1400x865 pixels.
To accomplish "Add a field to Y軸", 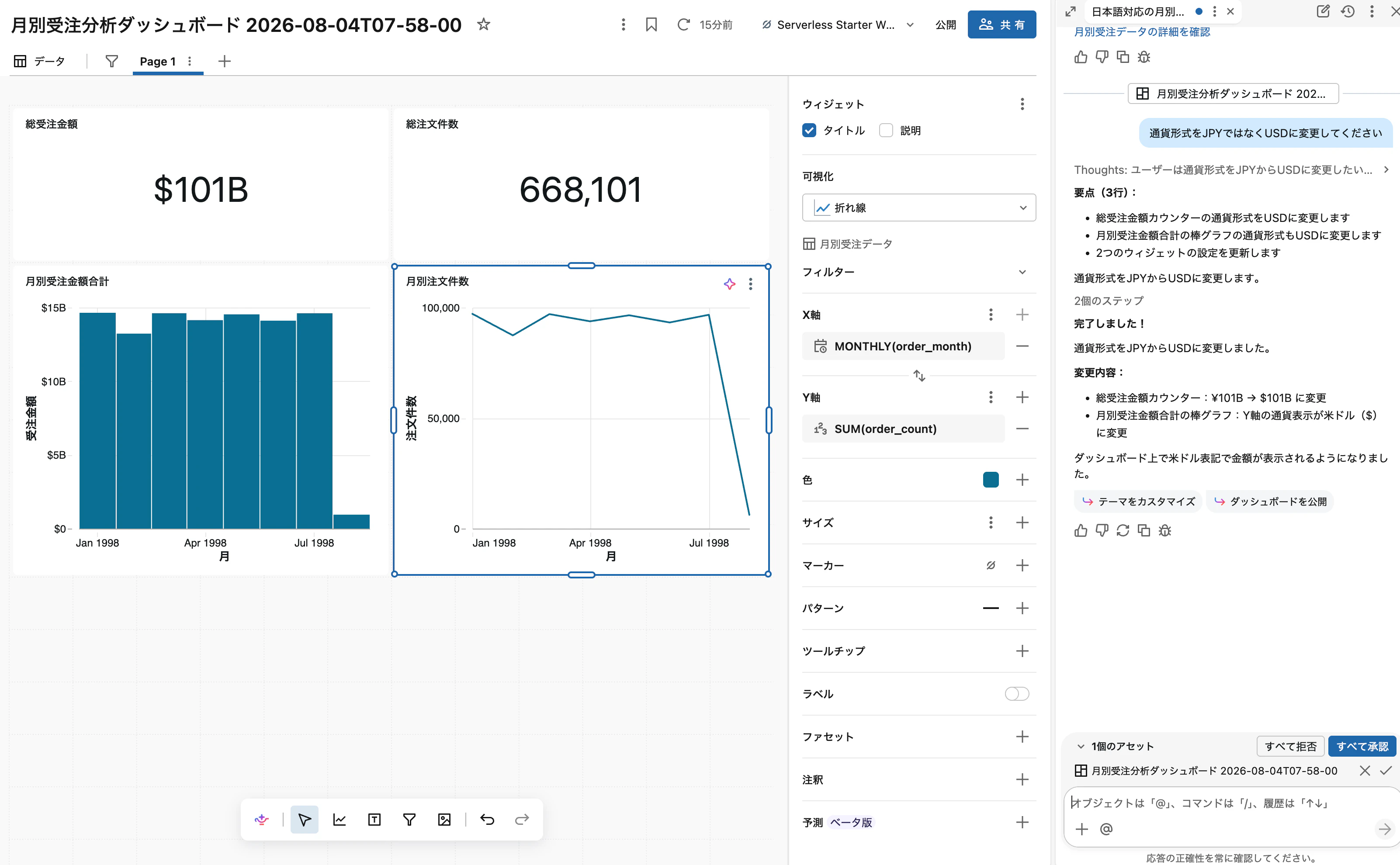I will [1022, 397].
